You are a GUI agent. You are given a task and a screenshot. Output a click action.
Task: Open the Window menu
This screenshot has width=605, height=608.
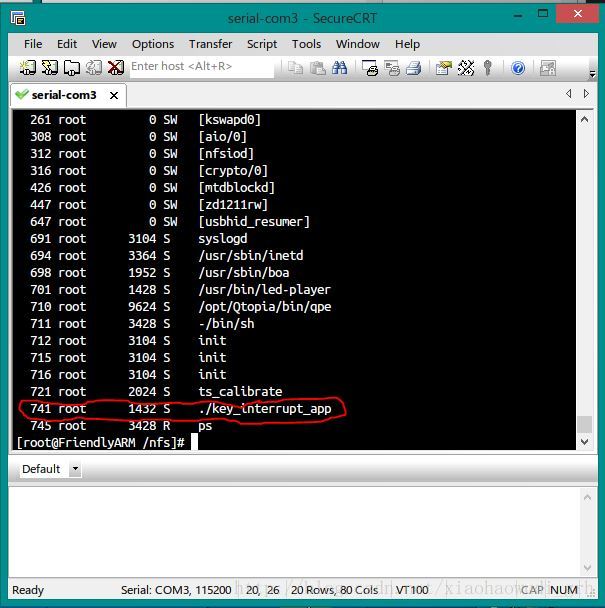(x=358, y=44)
